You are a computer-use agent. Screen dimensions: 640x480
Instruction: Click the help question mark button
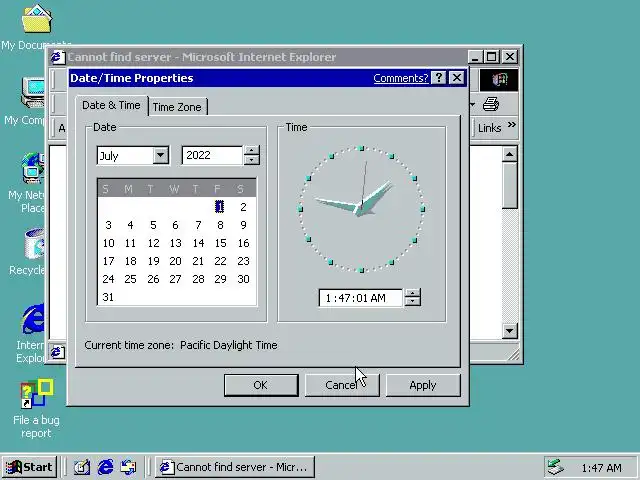point(439,78)
